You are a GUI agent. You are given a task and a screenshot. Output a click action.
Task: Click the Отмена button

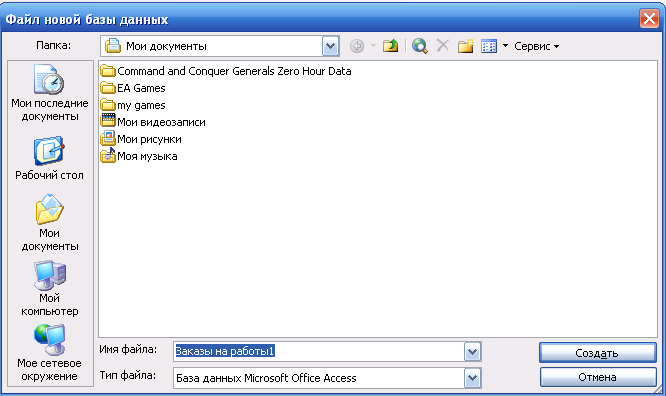[x=598, y=377]
